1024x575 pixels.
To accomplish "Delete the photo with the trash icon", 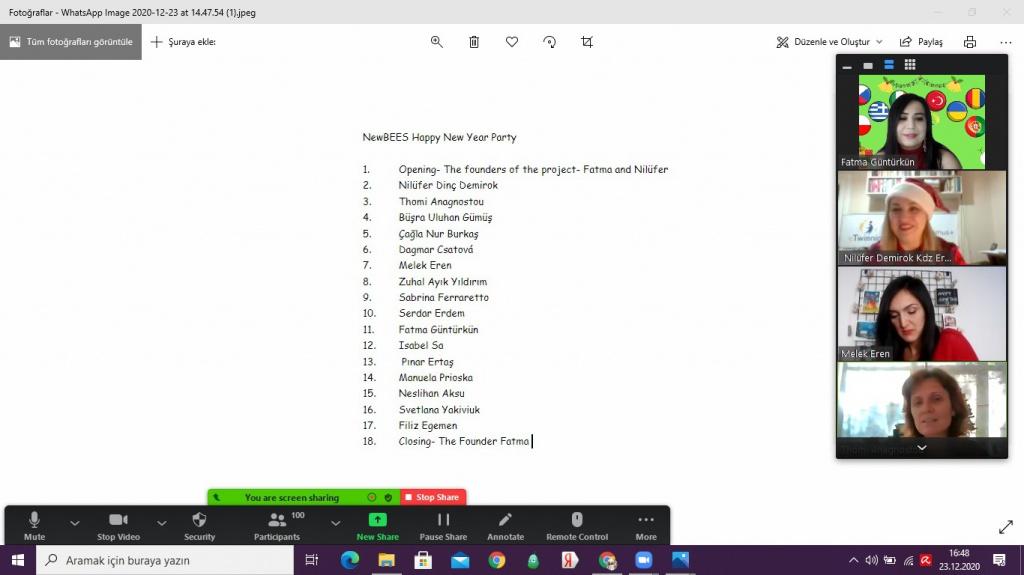I will click(x=474, y=42).
